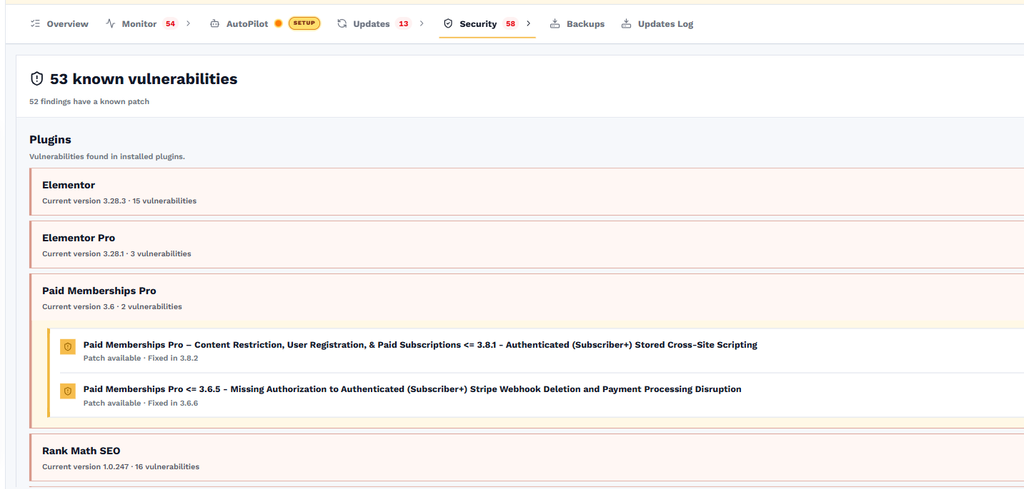This screenshot has width=1024, height=489.
Task: Click shield icon of Stored Cross-Site Scripting finding
Action: [x=67, y=347]
